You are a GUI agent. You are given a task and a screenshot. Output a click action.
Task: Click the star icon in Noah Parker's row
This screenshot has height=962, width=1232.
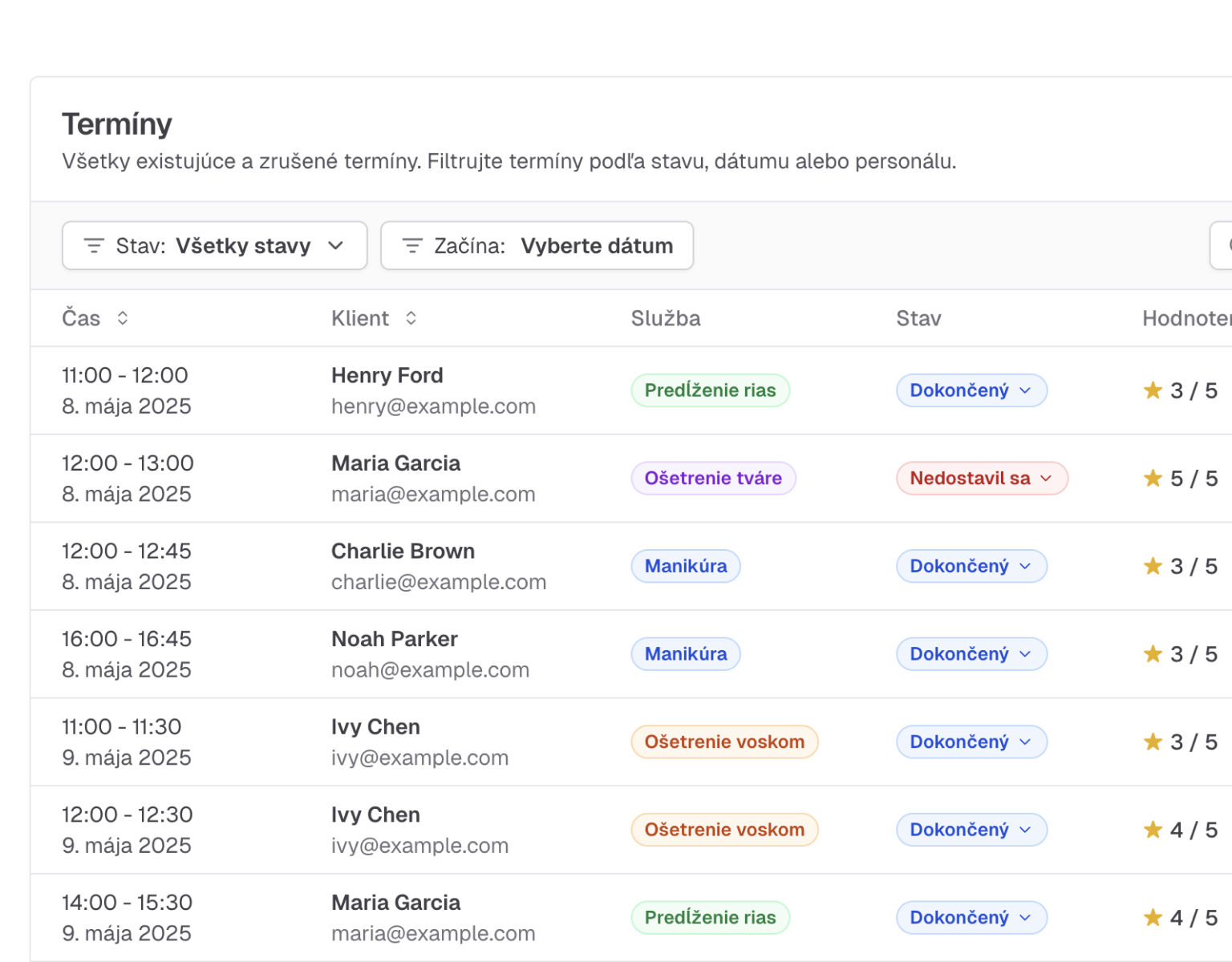(x=1153, y=654)
